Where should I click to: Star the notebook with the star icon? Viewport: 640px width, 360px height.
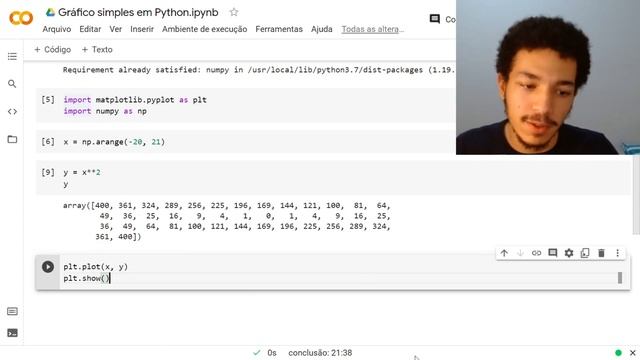click(234, 12)
